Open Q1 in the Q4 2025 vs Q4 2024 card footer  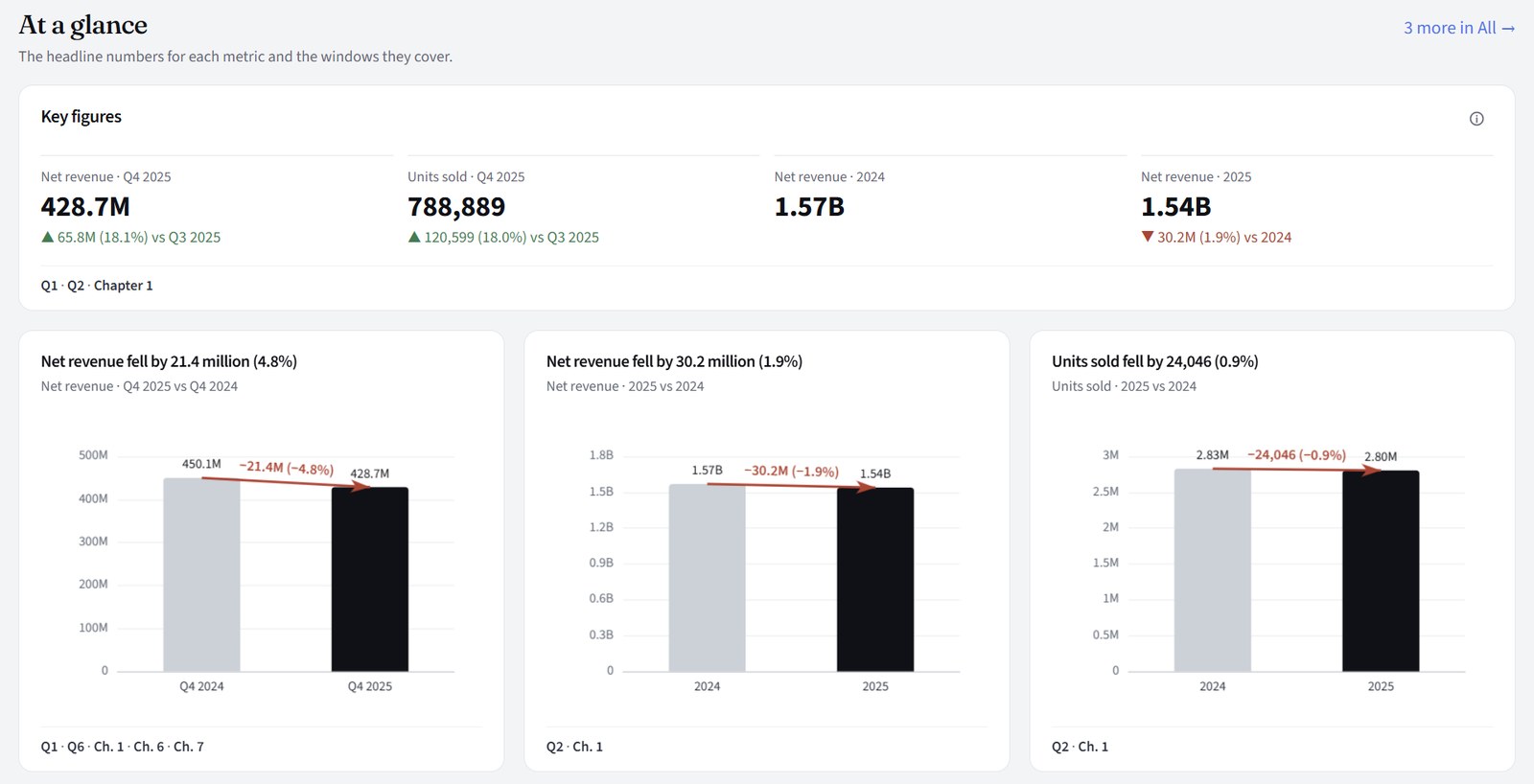49,747
